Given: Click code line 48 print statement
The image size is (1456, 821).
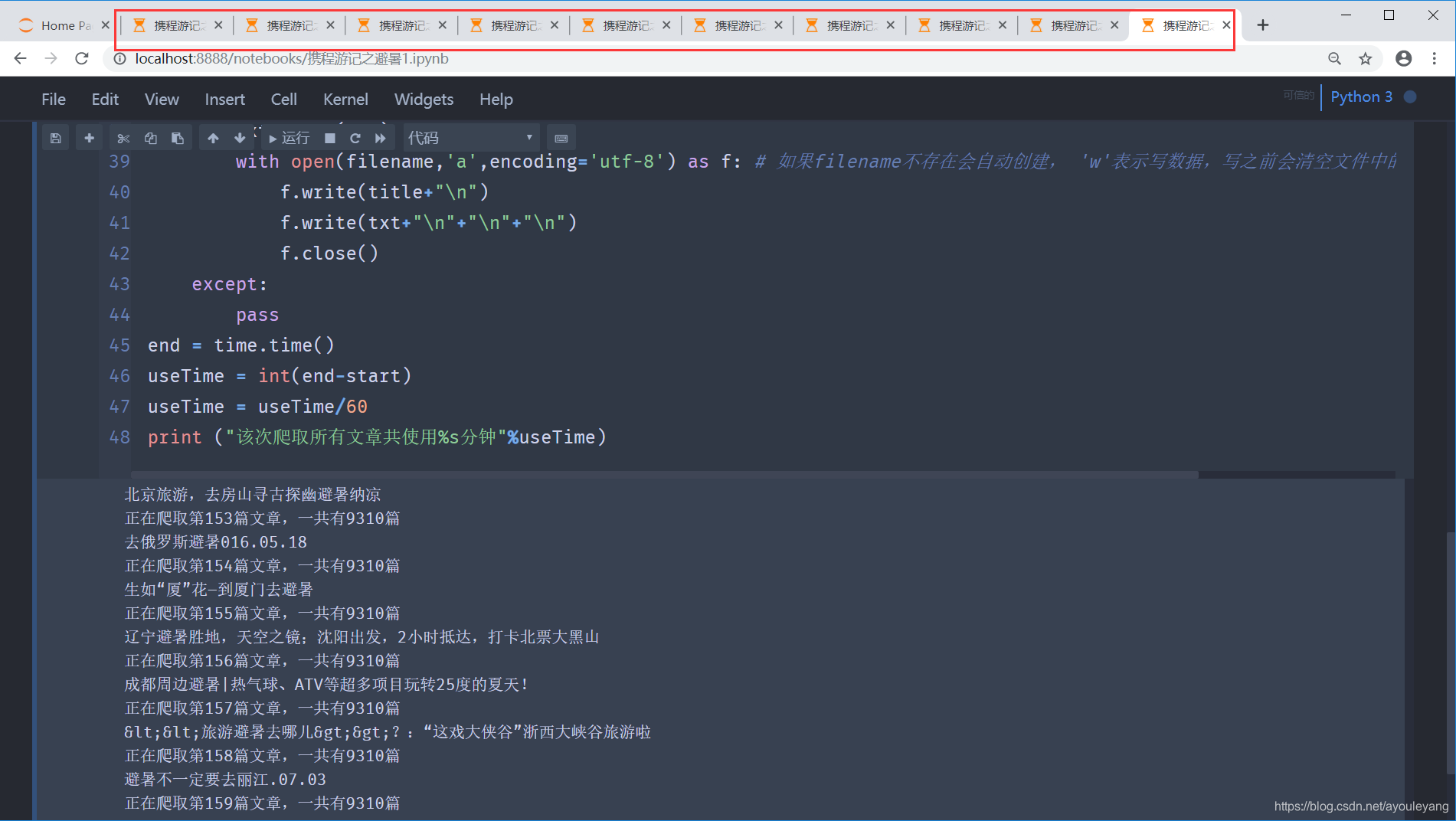Looking at the screenshot, I should point(377,437).
